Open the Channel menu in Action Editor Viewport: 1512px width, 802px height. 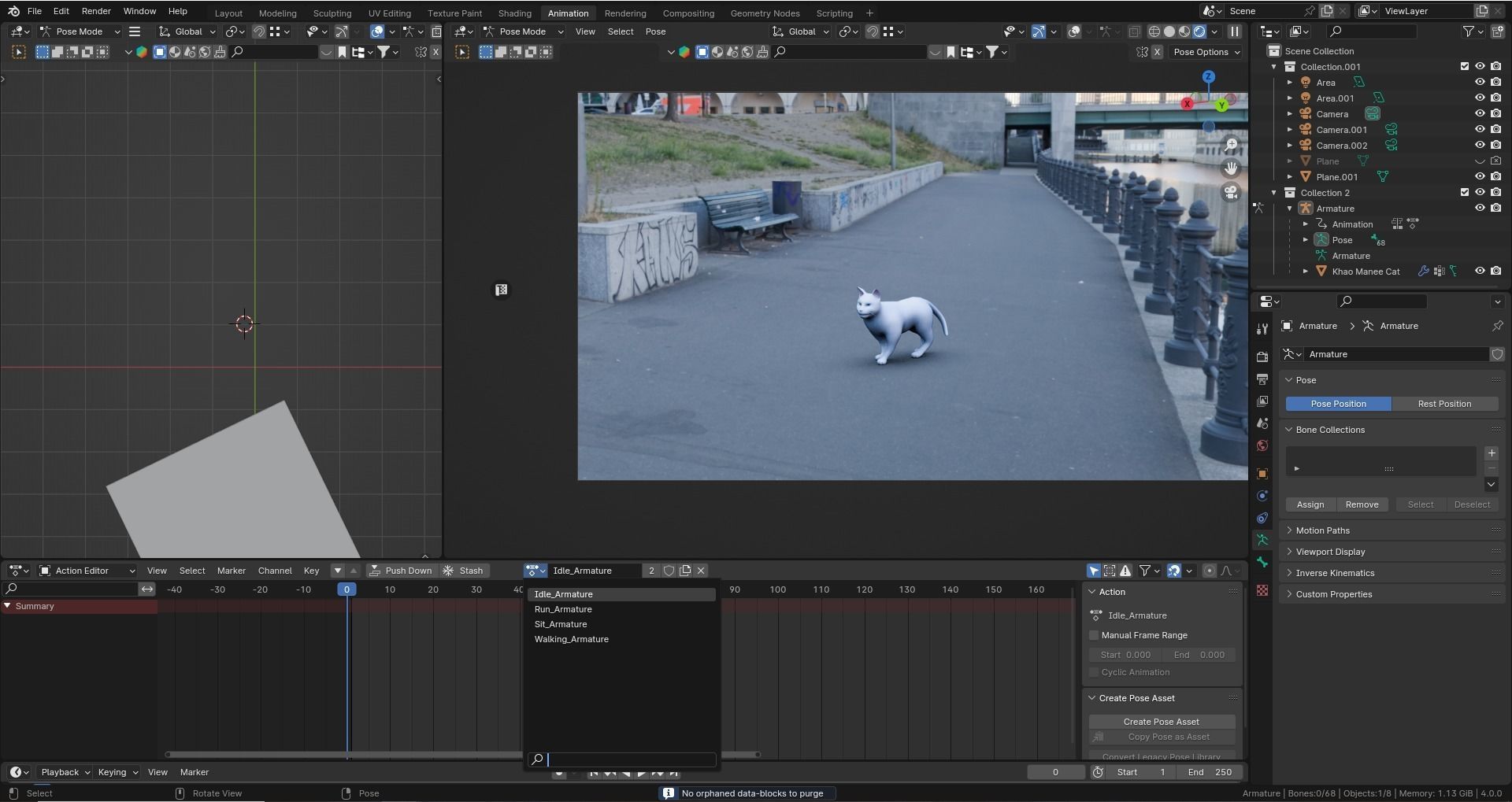point(275,571)
